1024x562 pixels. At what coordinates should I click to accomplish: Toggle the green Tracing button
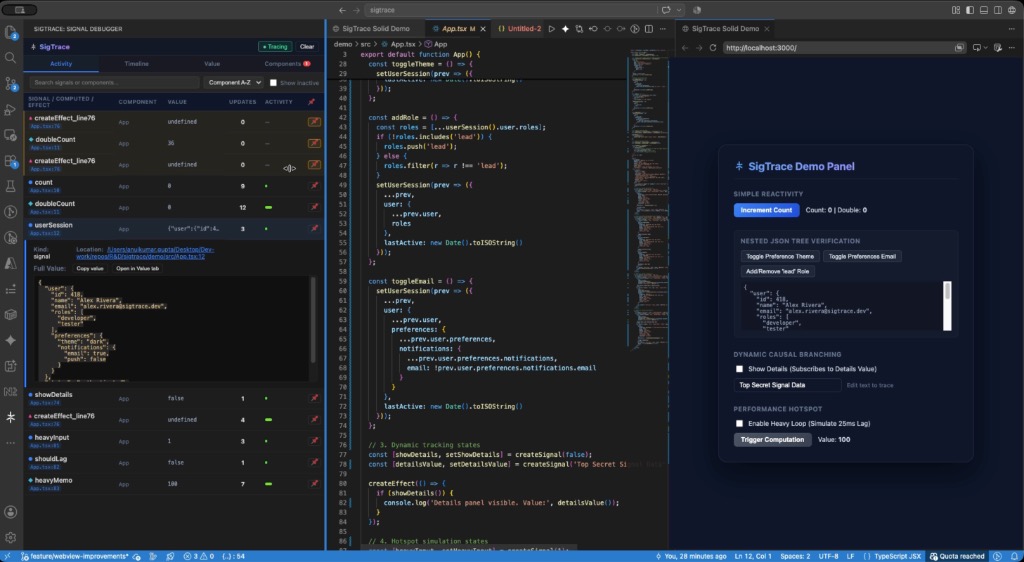(274, 47)
